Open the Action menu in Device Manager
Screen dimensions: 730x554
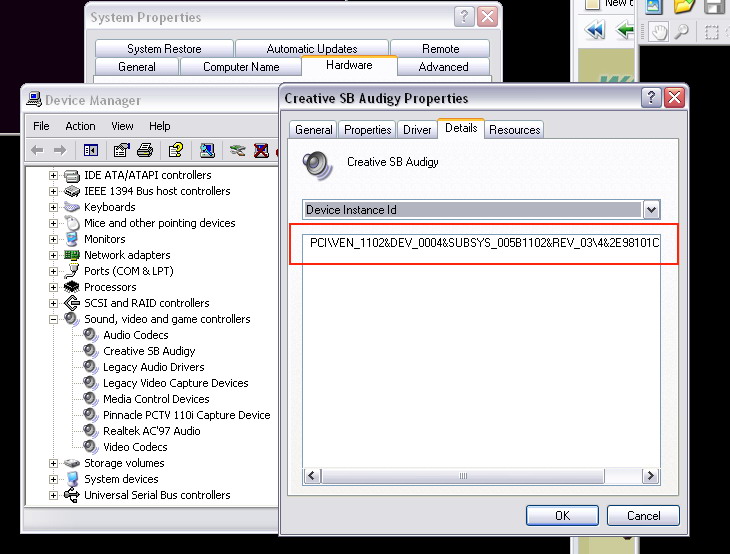click(x=80, y=126)
